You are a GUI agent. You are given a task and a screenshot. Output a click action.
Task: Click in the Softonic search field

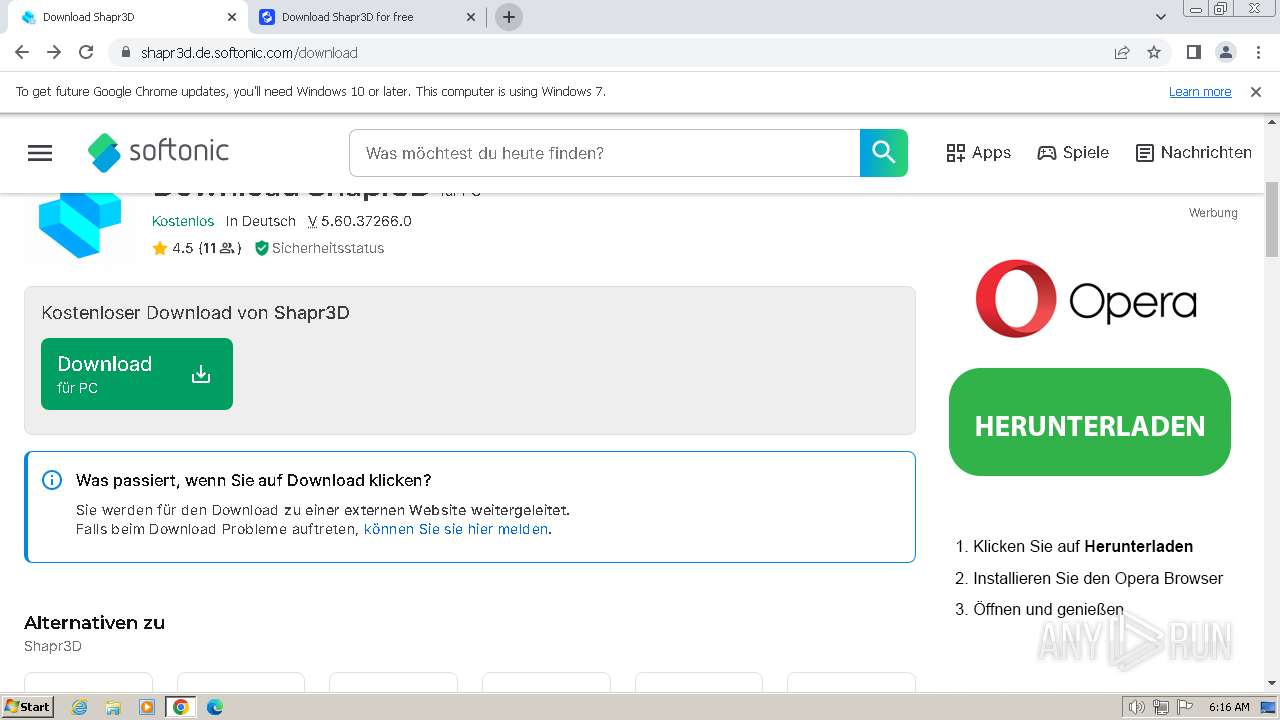click(x=604, y=153)
